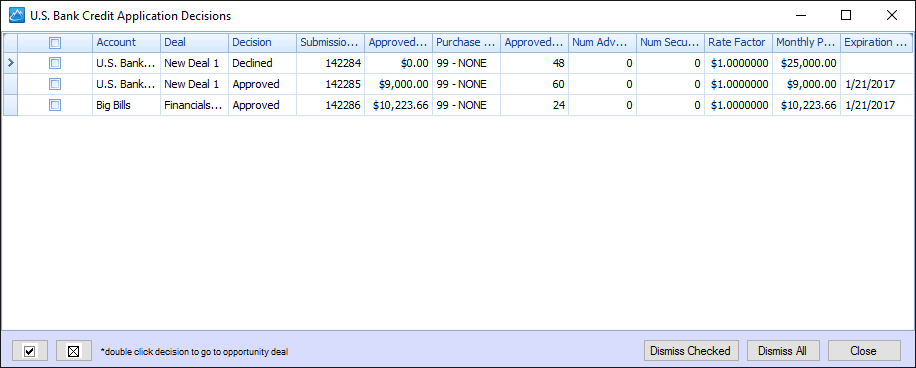Click the approved term value 24
Image resolution: width=916 pixels, height=368 pixels.
click(x=534, y=105)
